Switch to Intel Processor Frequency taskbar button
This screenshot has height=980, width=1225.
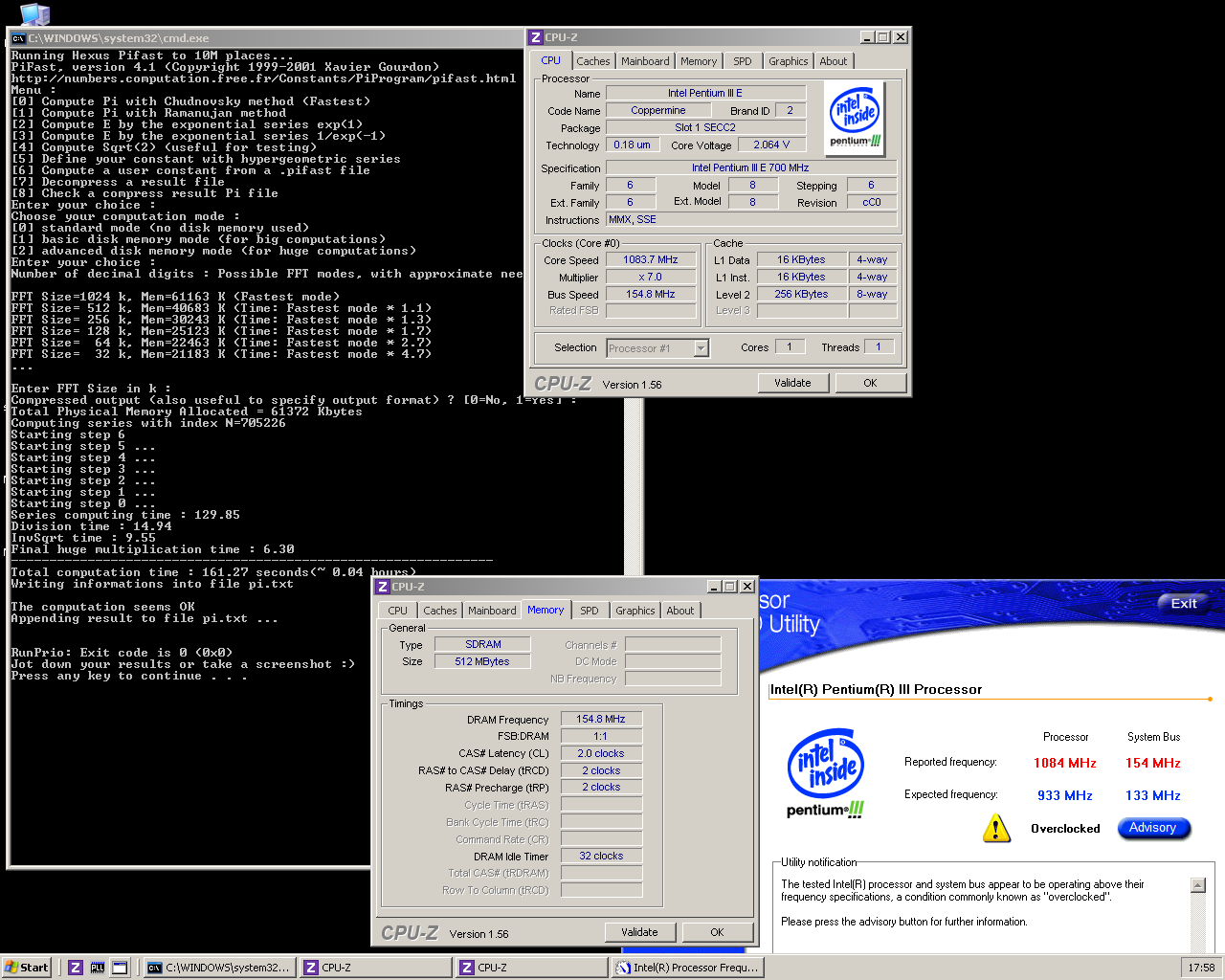687,968
